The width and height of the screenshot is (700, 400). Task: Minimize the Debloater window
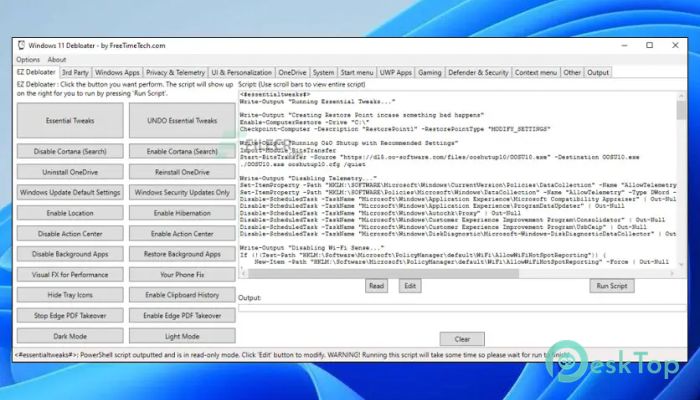[x=625, y=46]
